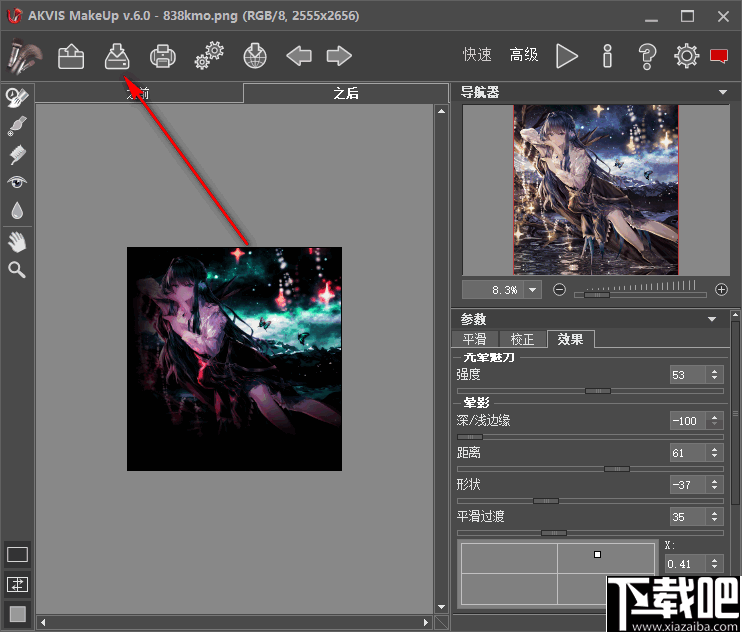Image resolution: width=742 pixels, height=632 pixels.
Task: Step the 距离 value spinner
Action: tap(715, 453)
